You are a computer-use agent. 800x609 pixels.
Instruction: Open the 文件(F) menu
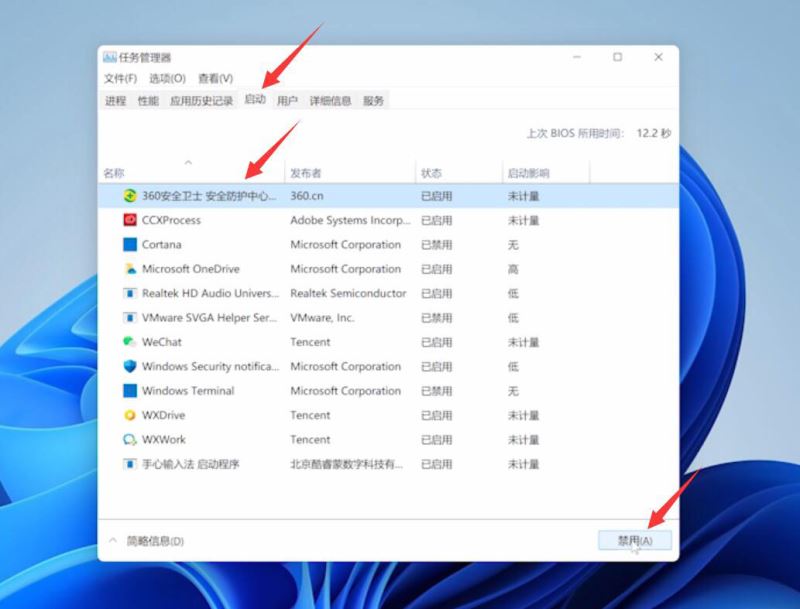point(120,79)
